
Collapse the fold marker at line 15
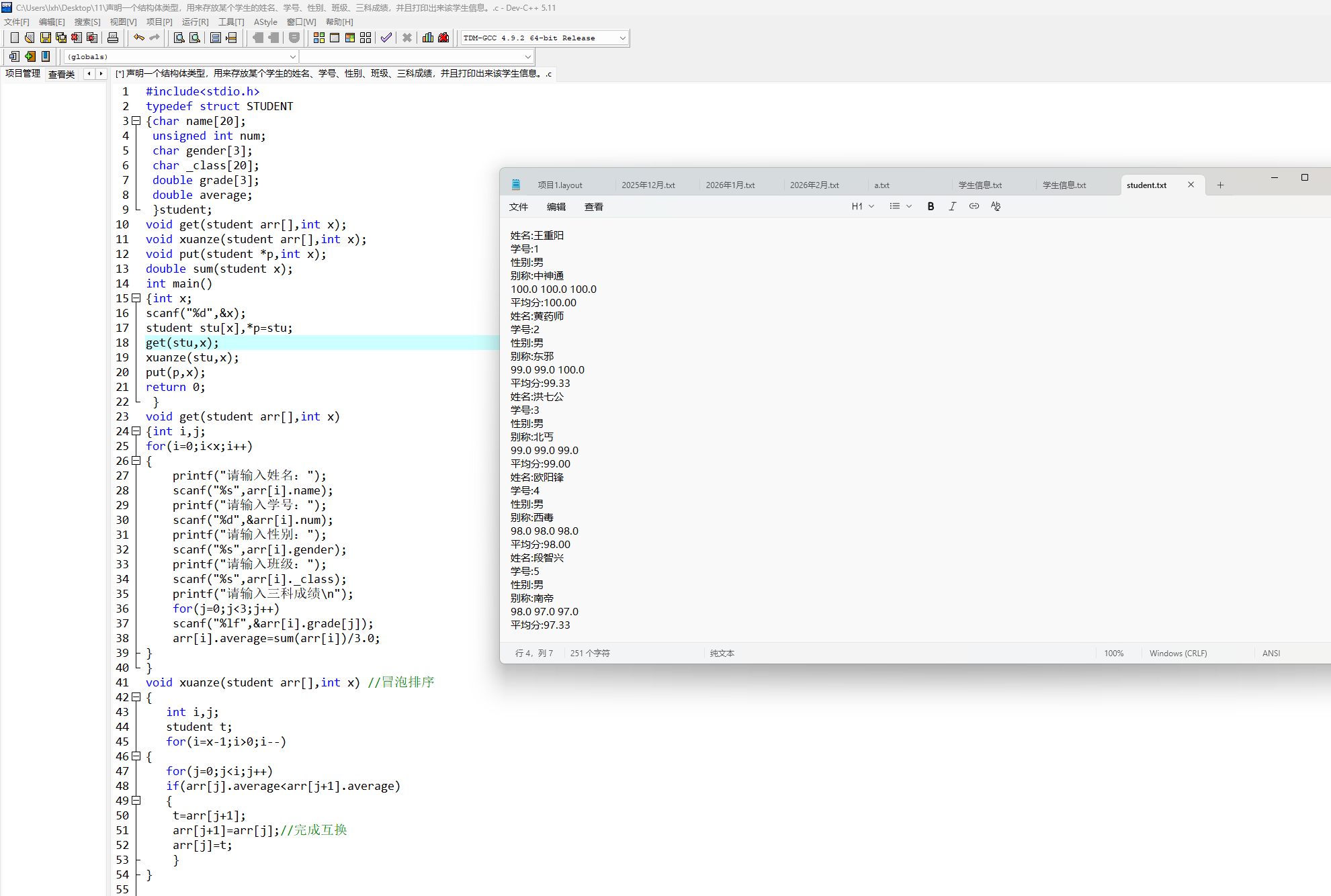pyautogui.click(x=136, y=298)
